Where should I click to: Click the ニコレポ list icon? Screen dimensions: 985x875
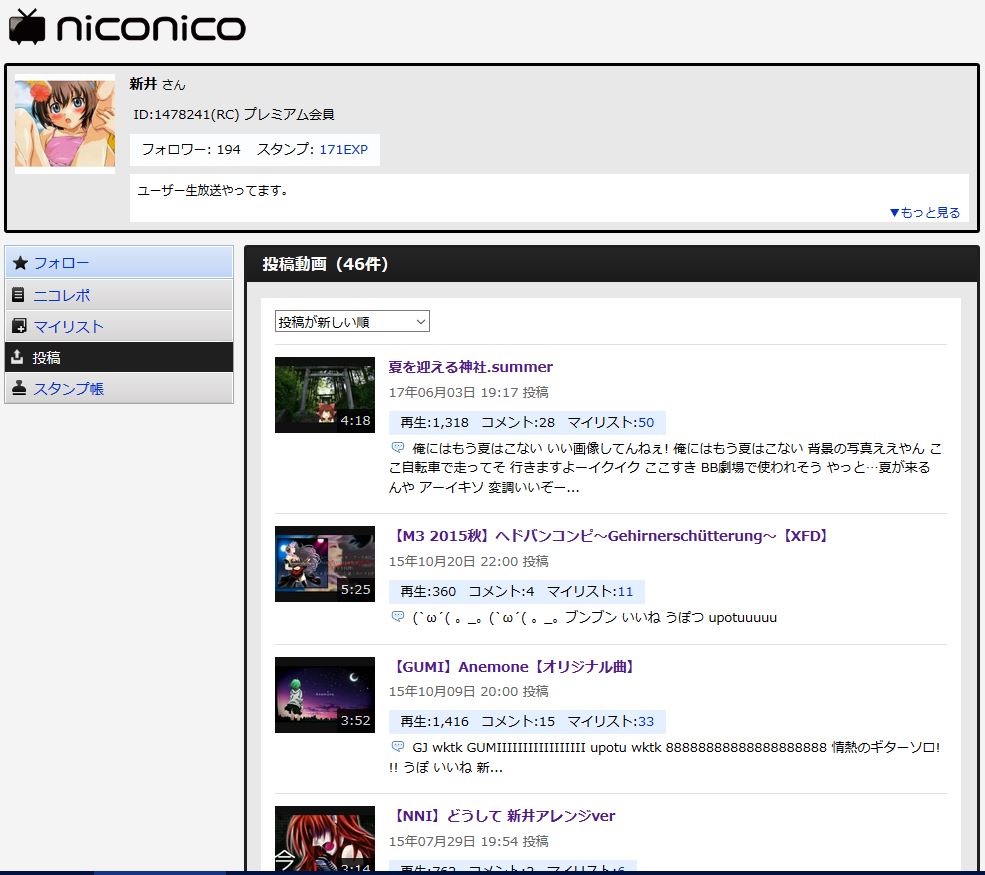pyautogui.click(x=21, y=294)
